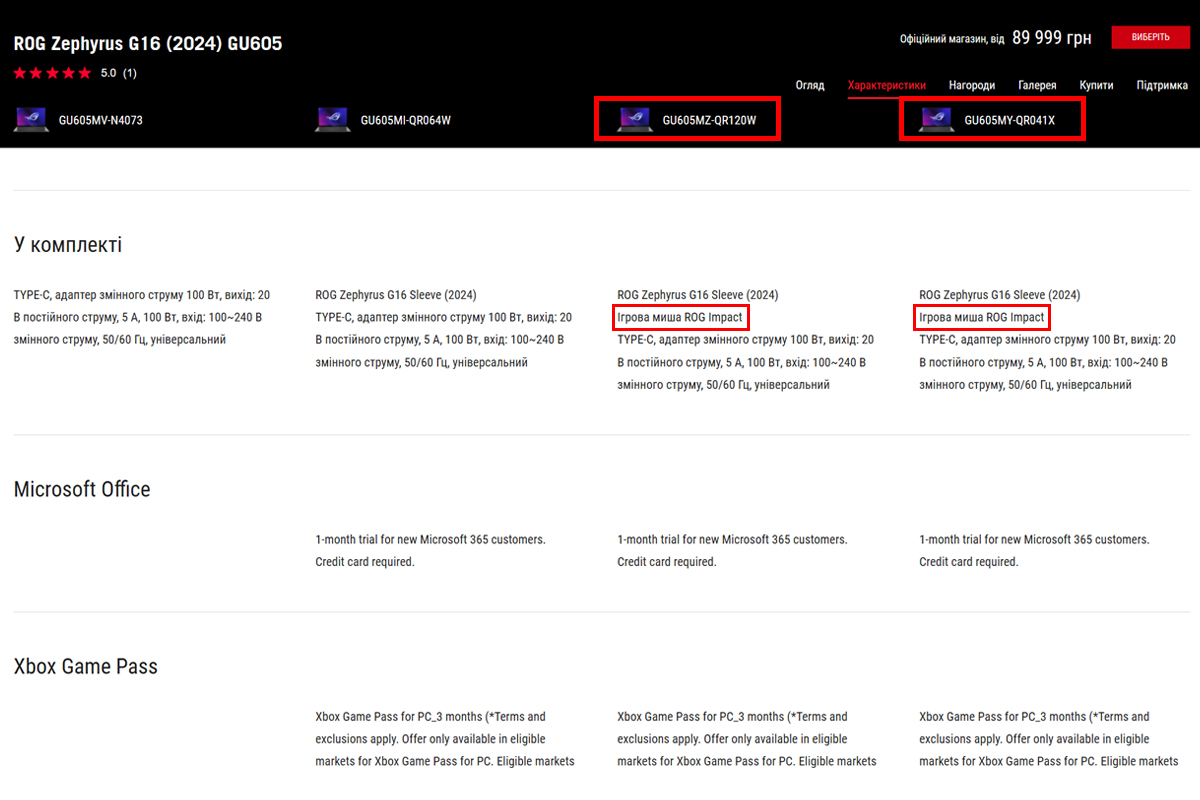
Task: Click the GU605MY-QR041X laptop thumbnail
Action: pos(936,120)
